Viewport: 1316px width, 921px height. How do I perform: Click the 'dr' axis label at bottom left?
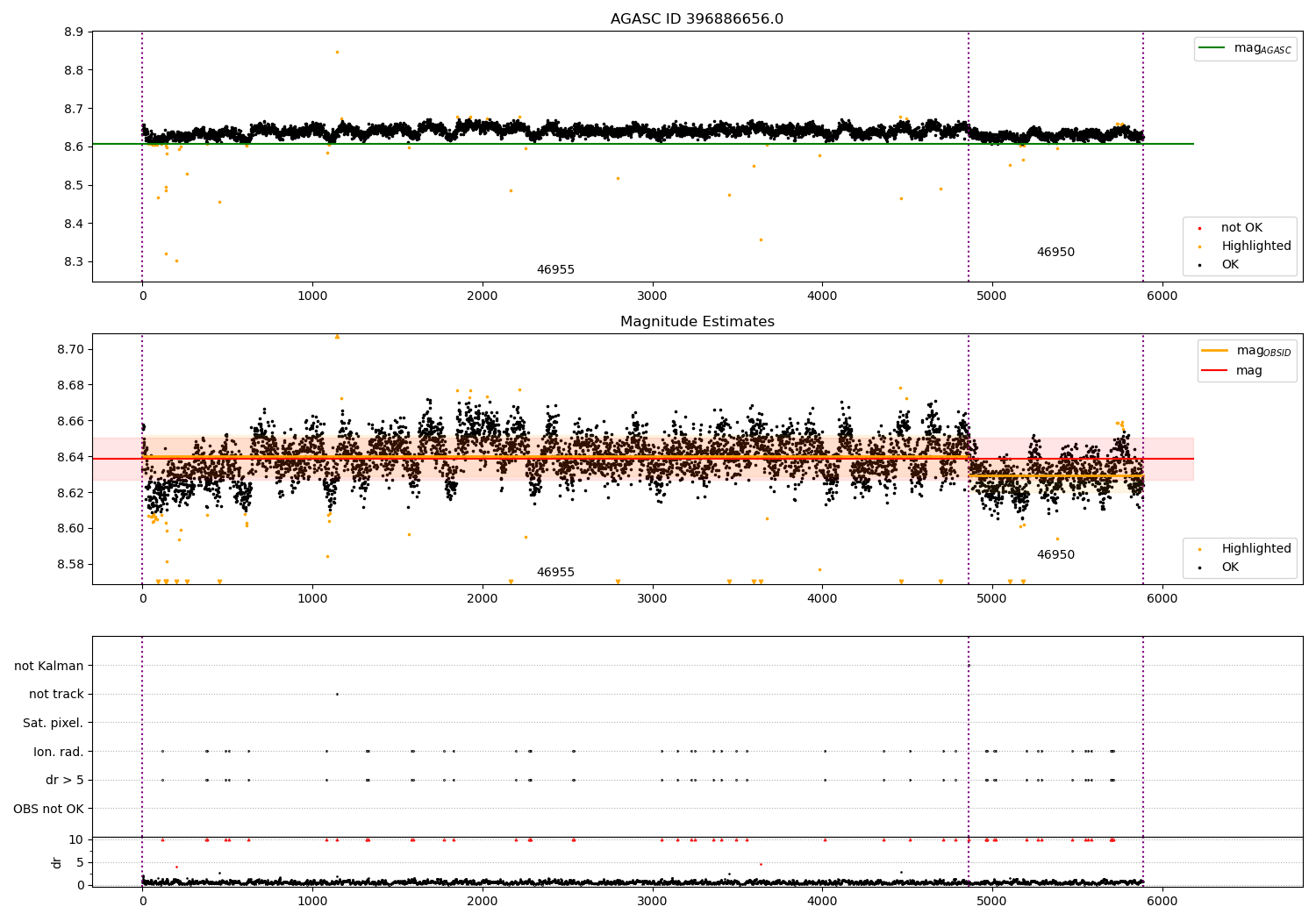pyautogui.click(x=57, y=862)
